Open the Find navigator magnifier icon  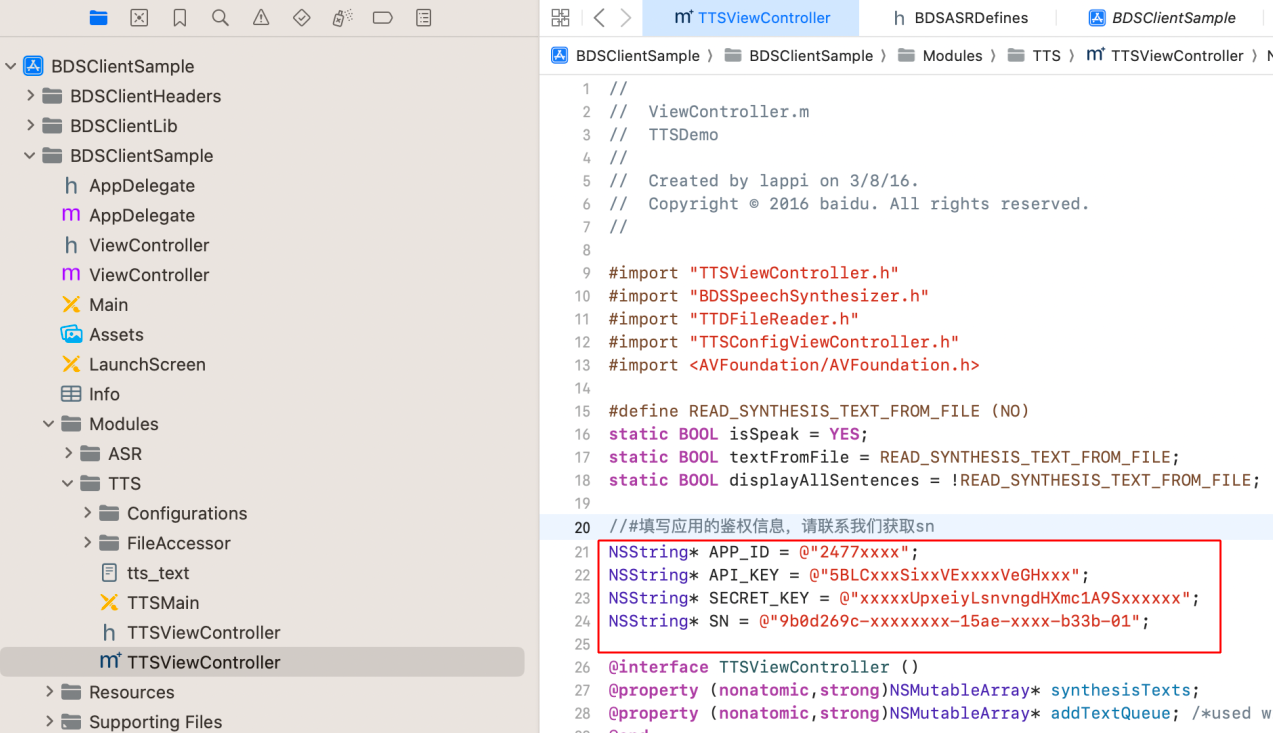point(220,18)
